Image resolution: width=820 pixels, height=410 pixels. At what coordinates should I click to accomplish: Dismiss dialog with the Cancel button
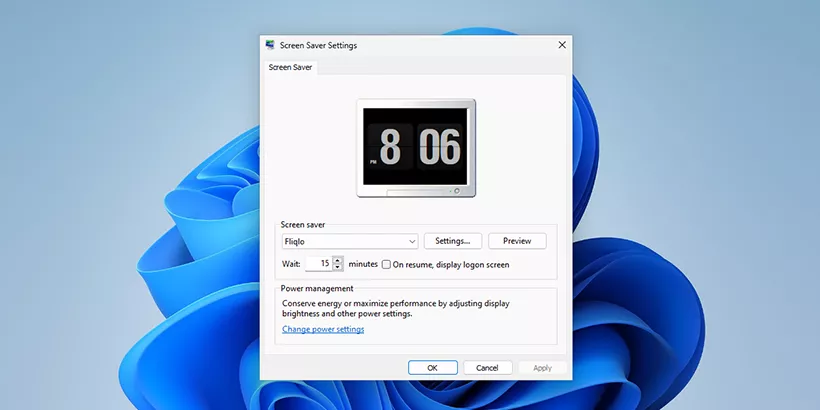point(487,368)
